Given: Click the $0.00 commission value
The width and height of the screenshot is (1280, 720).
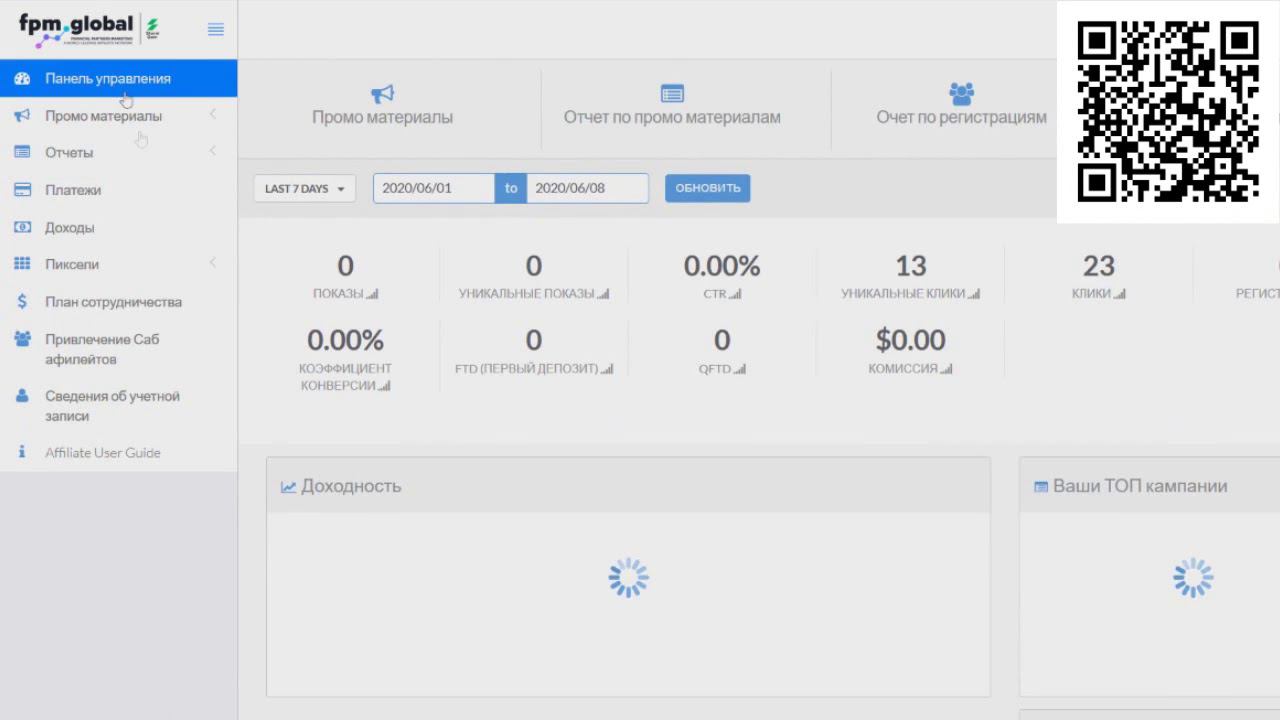Looking at the screenshot, I should click(910, 340).
